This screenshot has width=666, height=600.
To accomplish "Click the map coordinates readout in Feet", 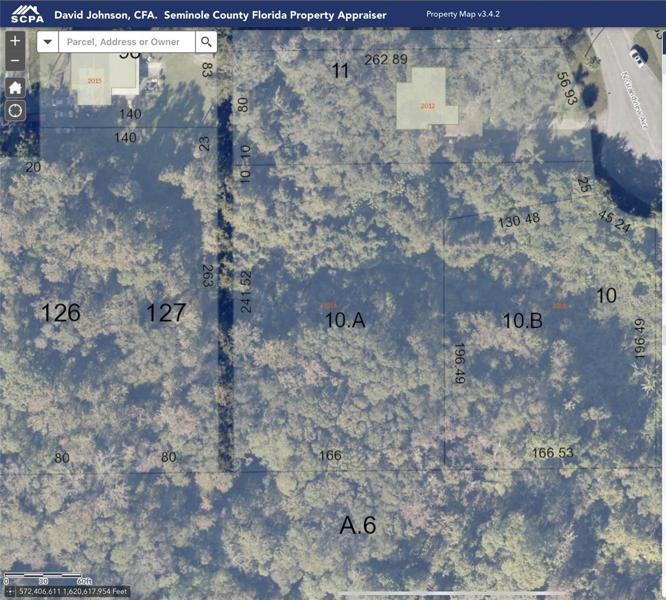I will coord(73,591).
